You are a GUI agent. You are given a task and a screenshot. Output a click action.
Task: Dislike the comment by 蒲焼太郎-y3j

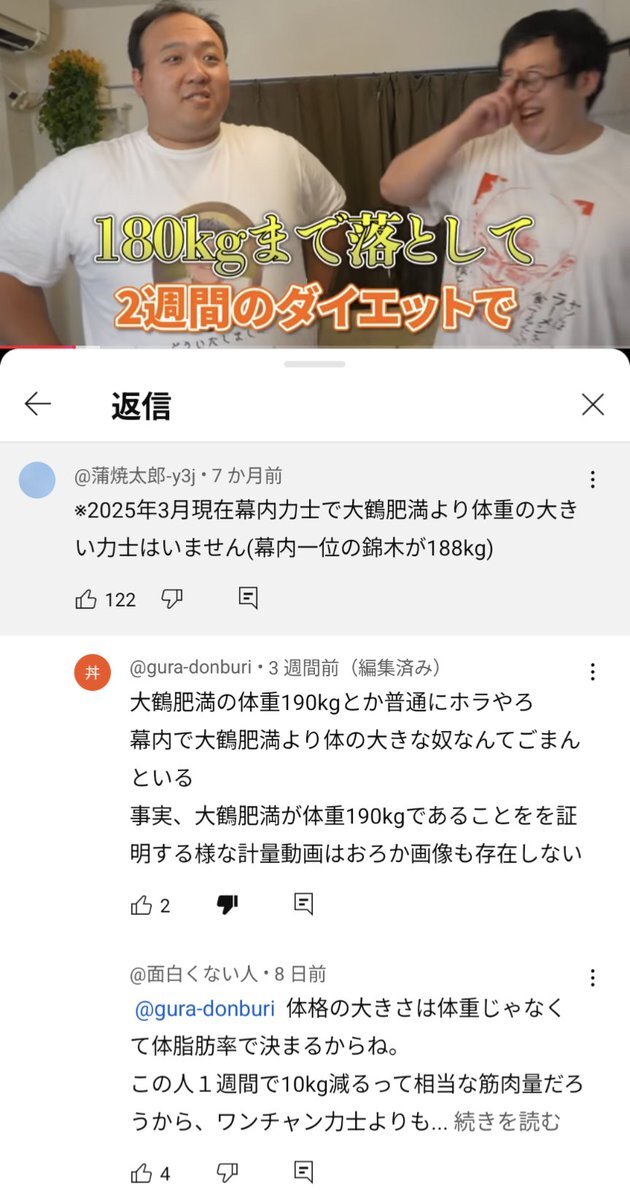click(x=172, y=599)
